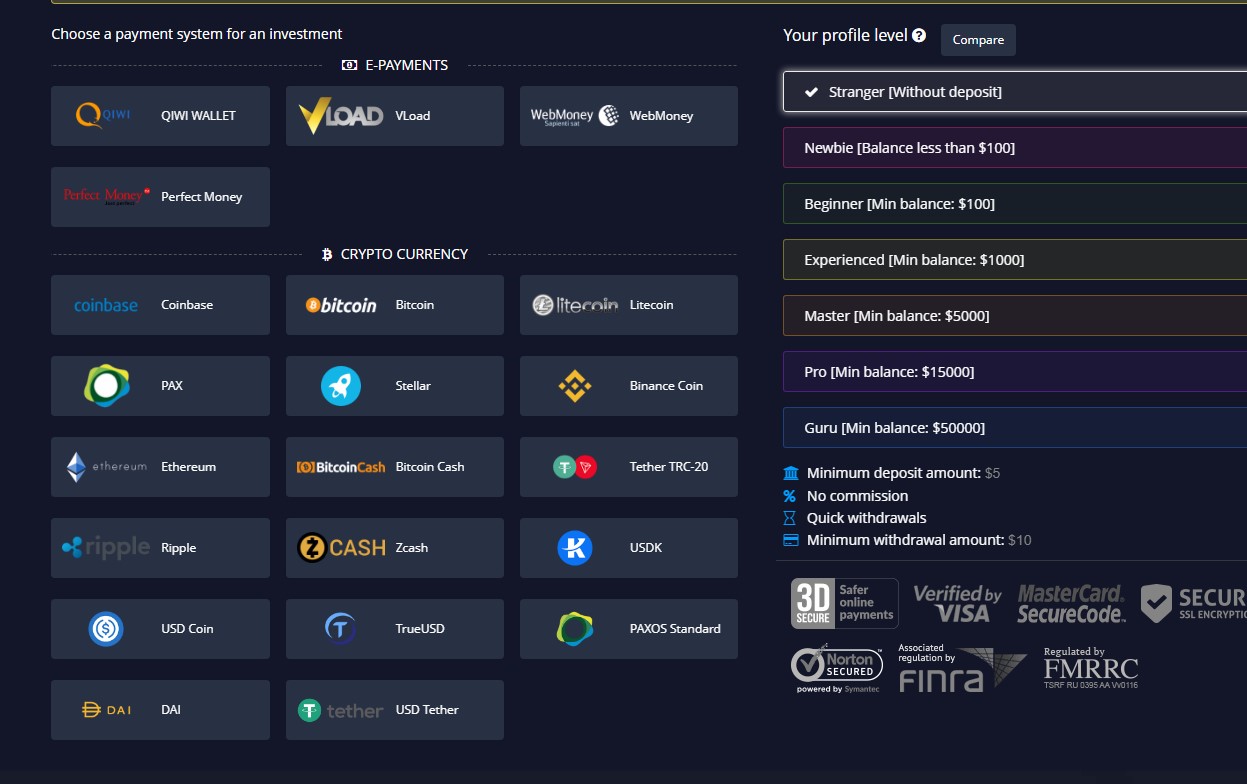The image size is (1247, 784).
Task: Select the Perfect Money logo
Action: (x=106, y=196)
